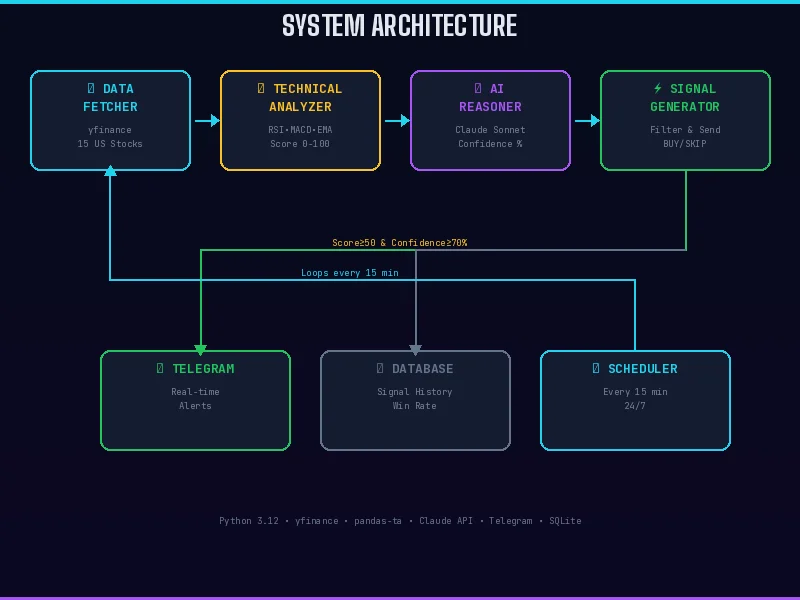The image size is (800, 600).
Task: Click the Score≥50 & Confidence≥70% label
Action: click(399, 243)
